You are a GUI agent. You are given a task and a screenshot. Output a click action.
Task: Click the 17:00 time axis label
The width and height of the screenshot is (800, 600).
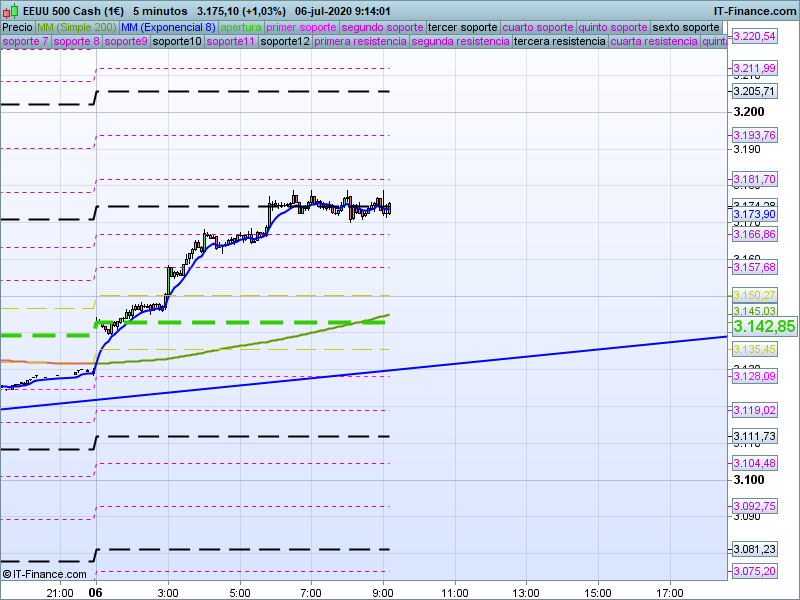coord(669,593)
